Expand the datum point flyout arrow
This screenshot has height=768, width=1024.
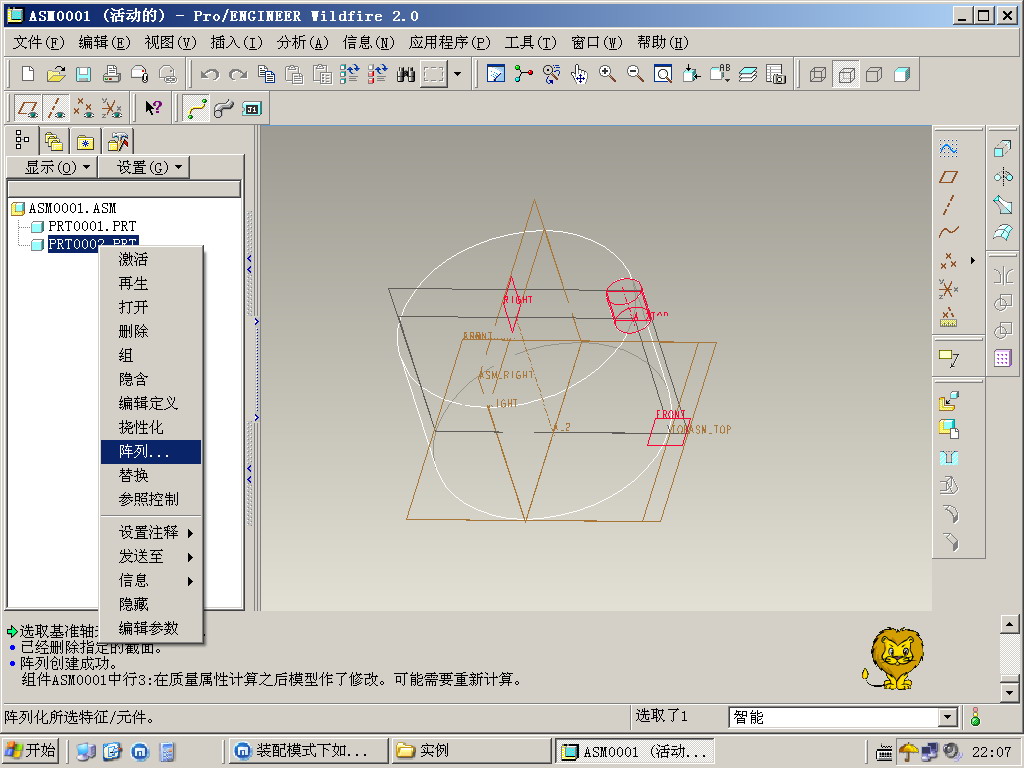[x=972, y=261]
